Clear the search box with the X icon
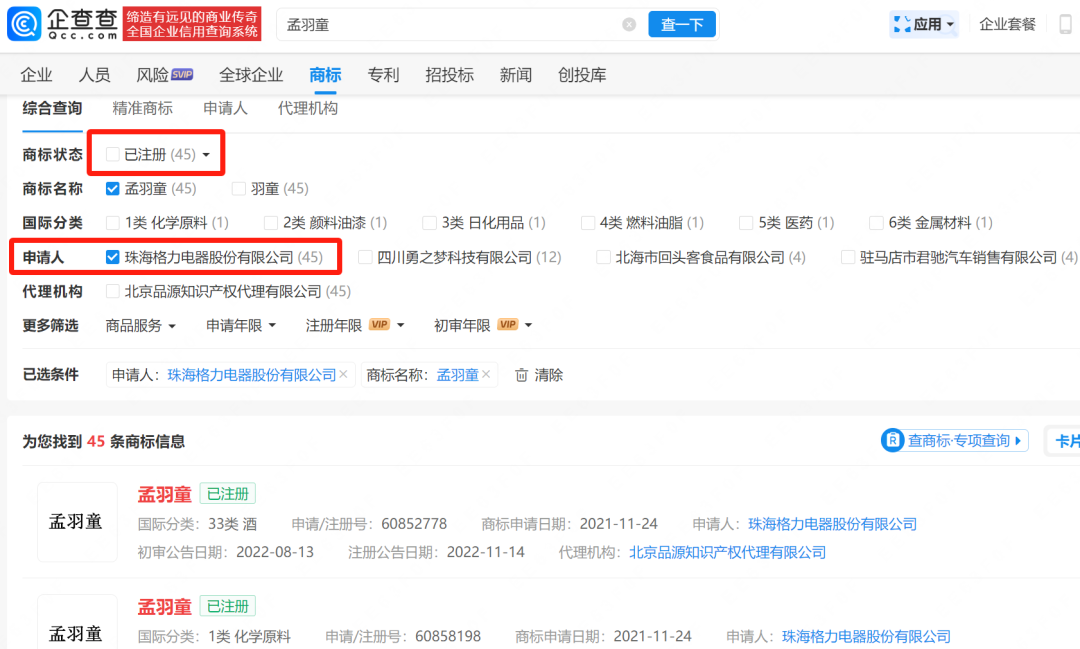 point(629,25)
